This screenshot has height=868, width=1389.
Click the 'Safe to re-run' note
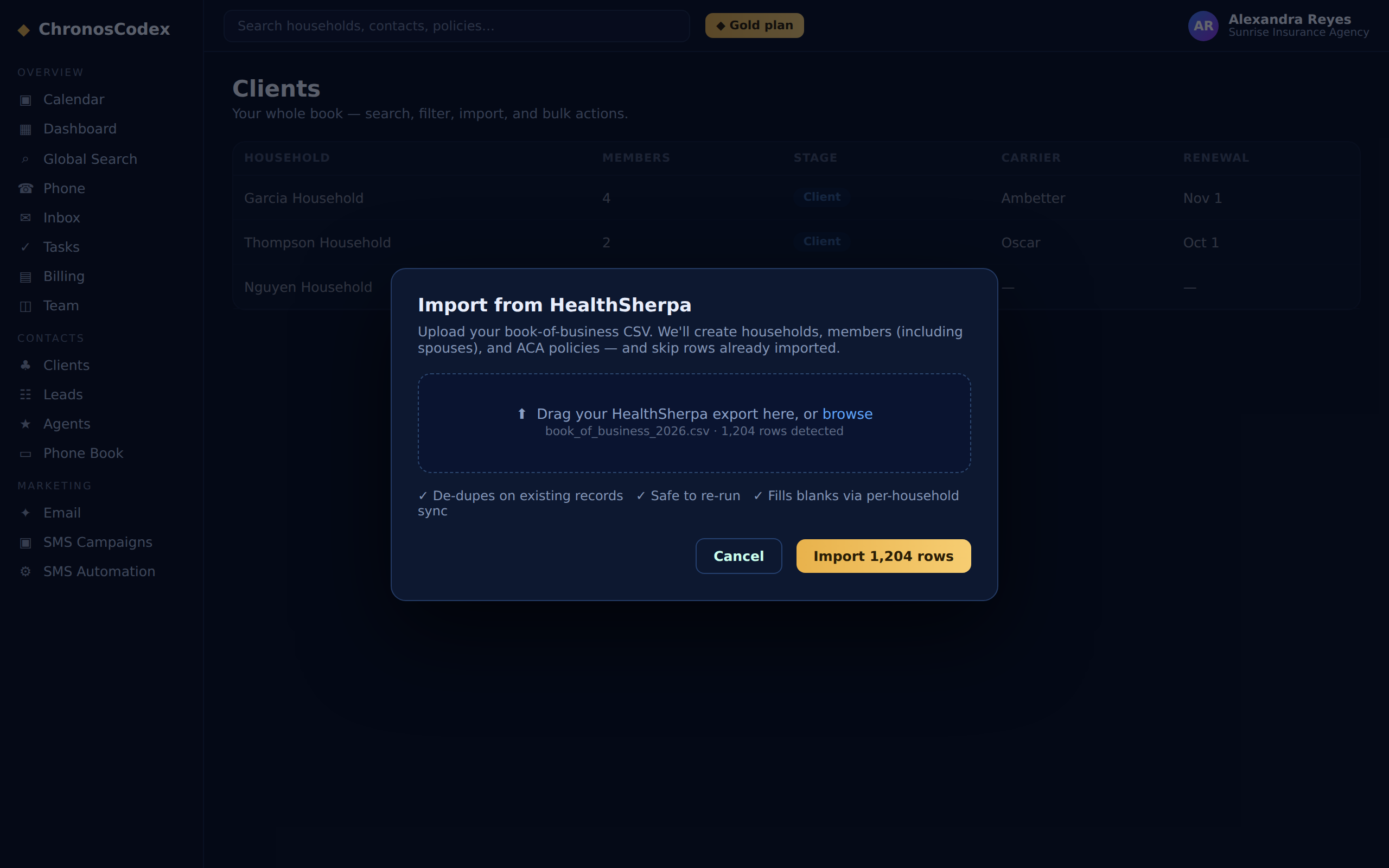coord(688,495)
